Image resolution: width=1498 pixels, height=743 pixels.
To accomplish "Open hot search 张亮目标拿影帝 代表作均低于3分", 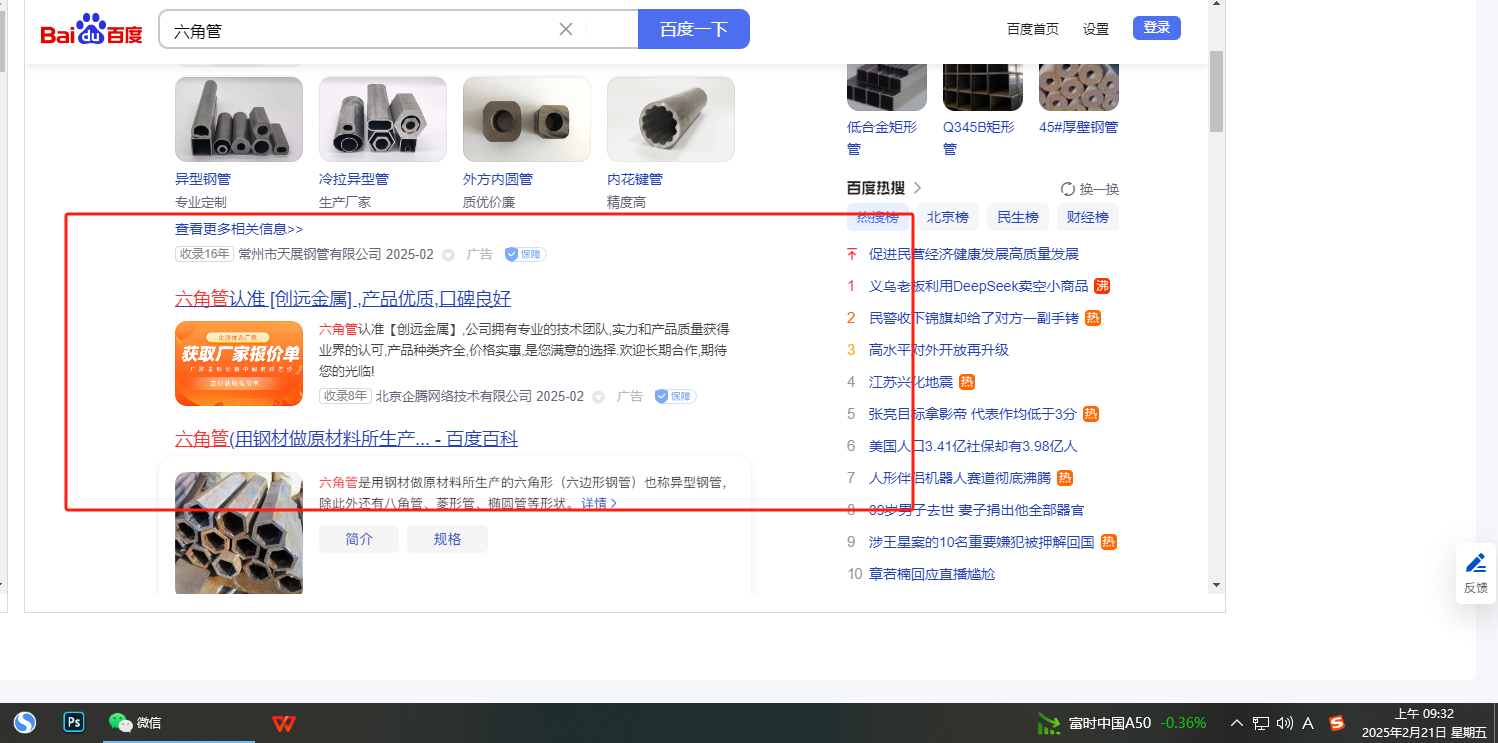I will pos(972,414).
